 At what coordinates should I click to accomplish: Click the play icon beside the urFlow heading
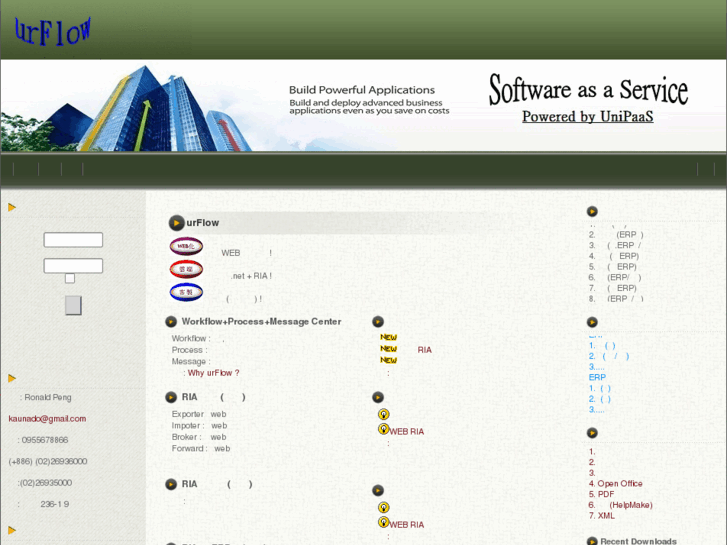pos(176,223)
